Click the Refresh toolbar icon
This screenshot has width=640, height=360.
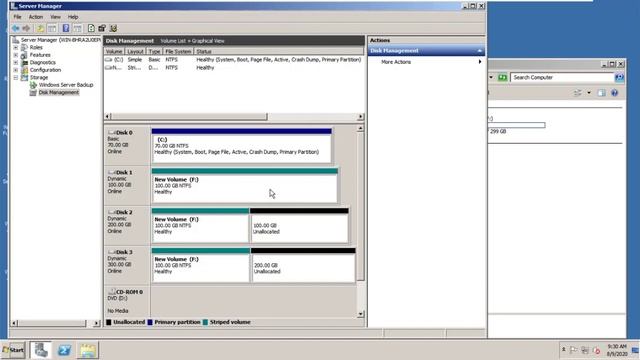tap(91, 28)
